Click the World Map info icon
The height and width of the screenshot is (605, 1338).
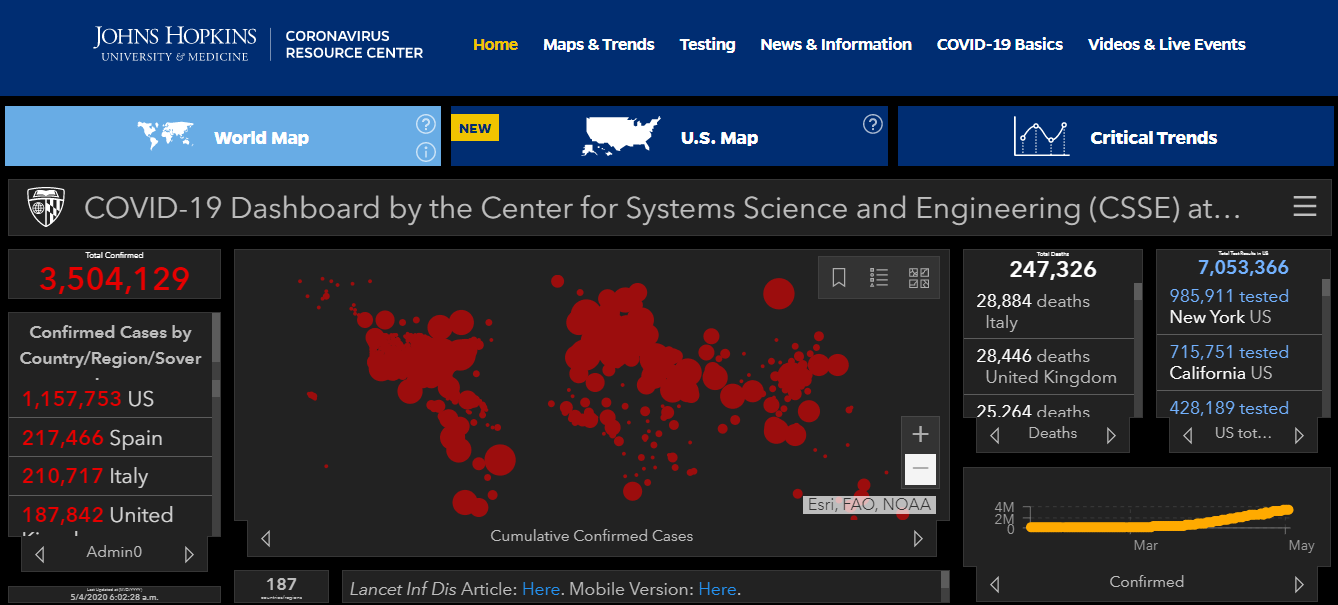(x=426, y=152)
